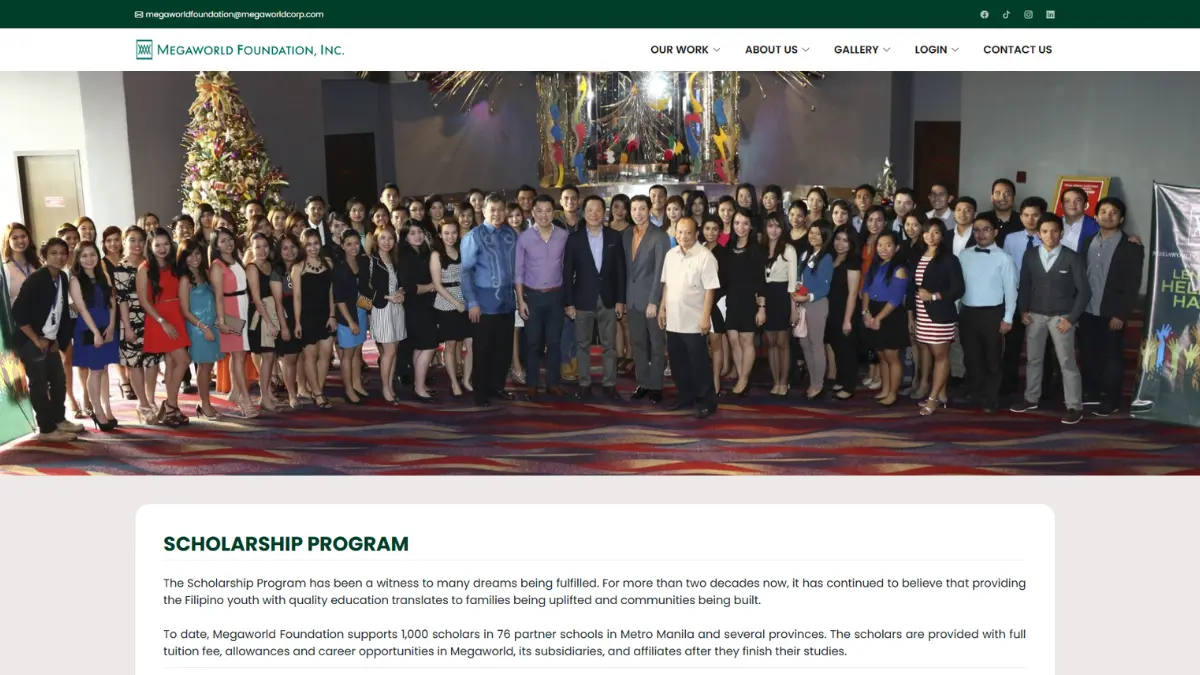This screenshot has width=1200, height=675.
Task: Click the scholars group photo banner
Action: tap(600, 273)
